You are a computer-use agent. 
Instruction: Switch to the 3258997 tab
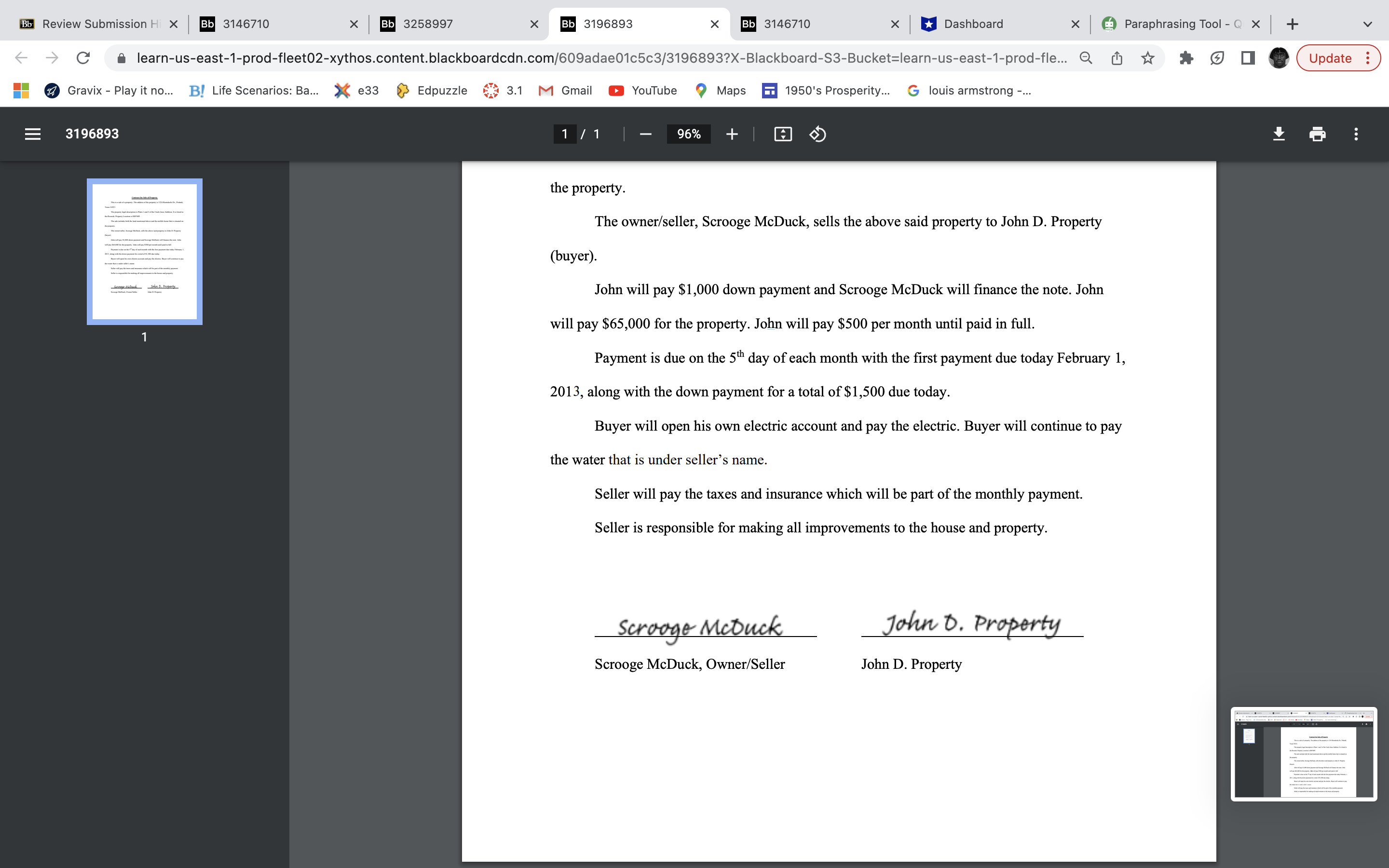(428, 24)
